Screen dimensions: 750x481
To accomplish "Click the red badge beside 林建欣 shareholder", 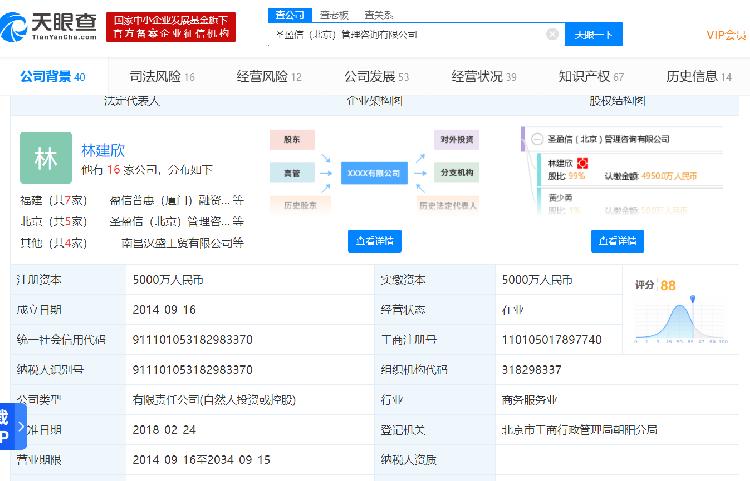I will (x=582, y=164).
